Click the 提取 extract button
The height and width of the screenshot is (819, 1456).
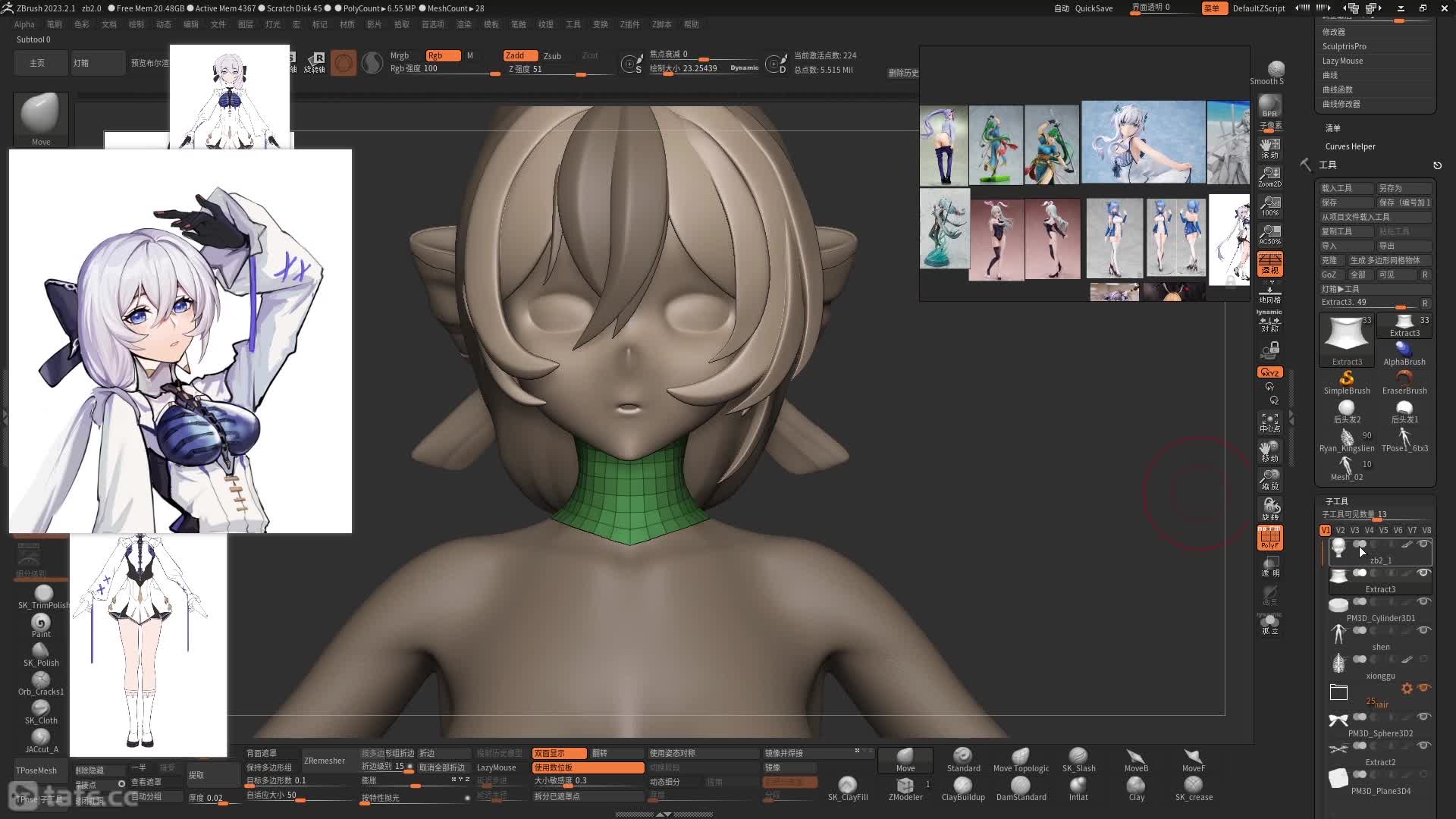(213, 775)
